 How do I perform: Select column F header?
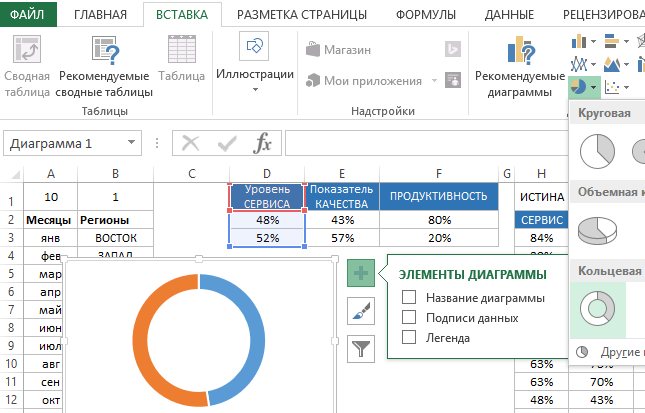pos(439,174)
